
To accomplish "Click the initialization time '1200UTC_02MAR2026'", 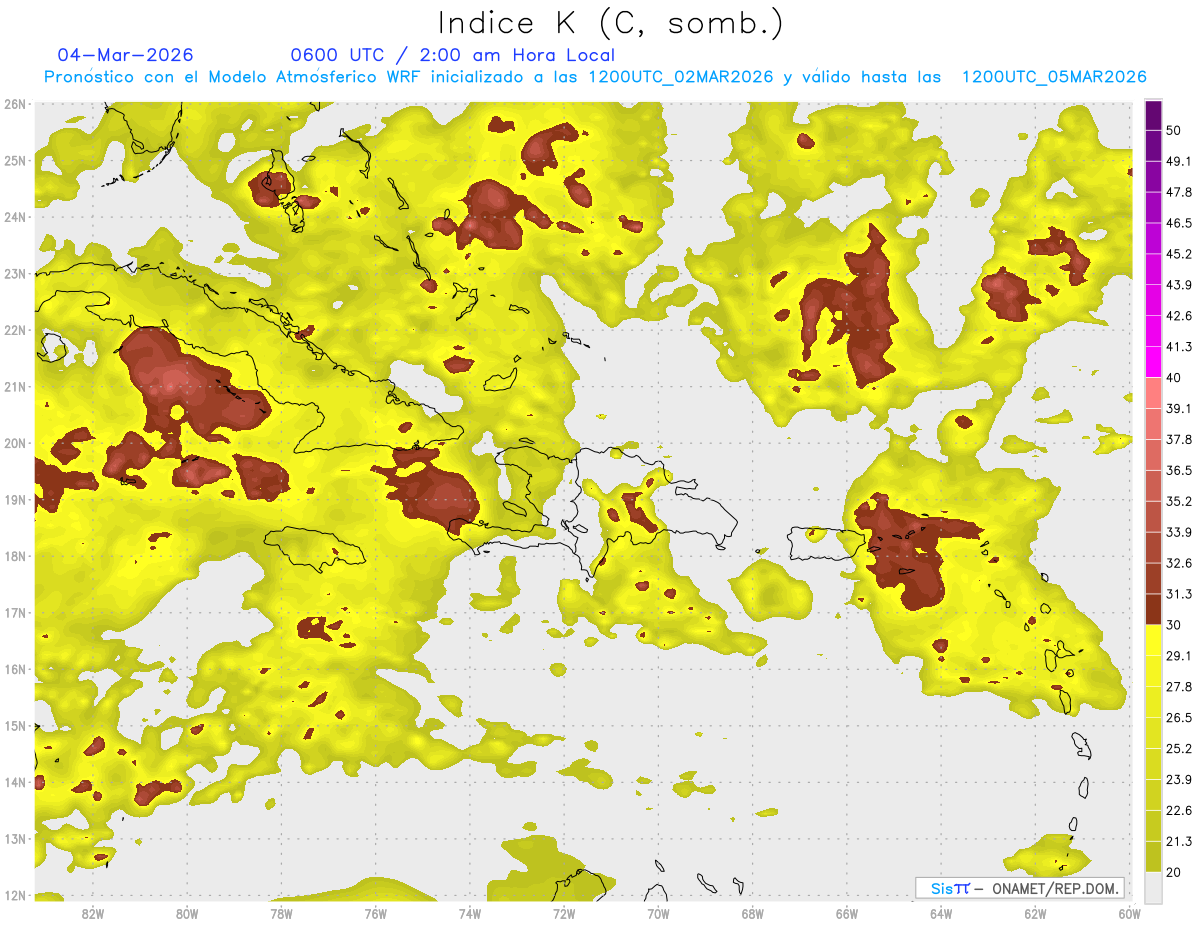I will [680, 77].
